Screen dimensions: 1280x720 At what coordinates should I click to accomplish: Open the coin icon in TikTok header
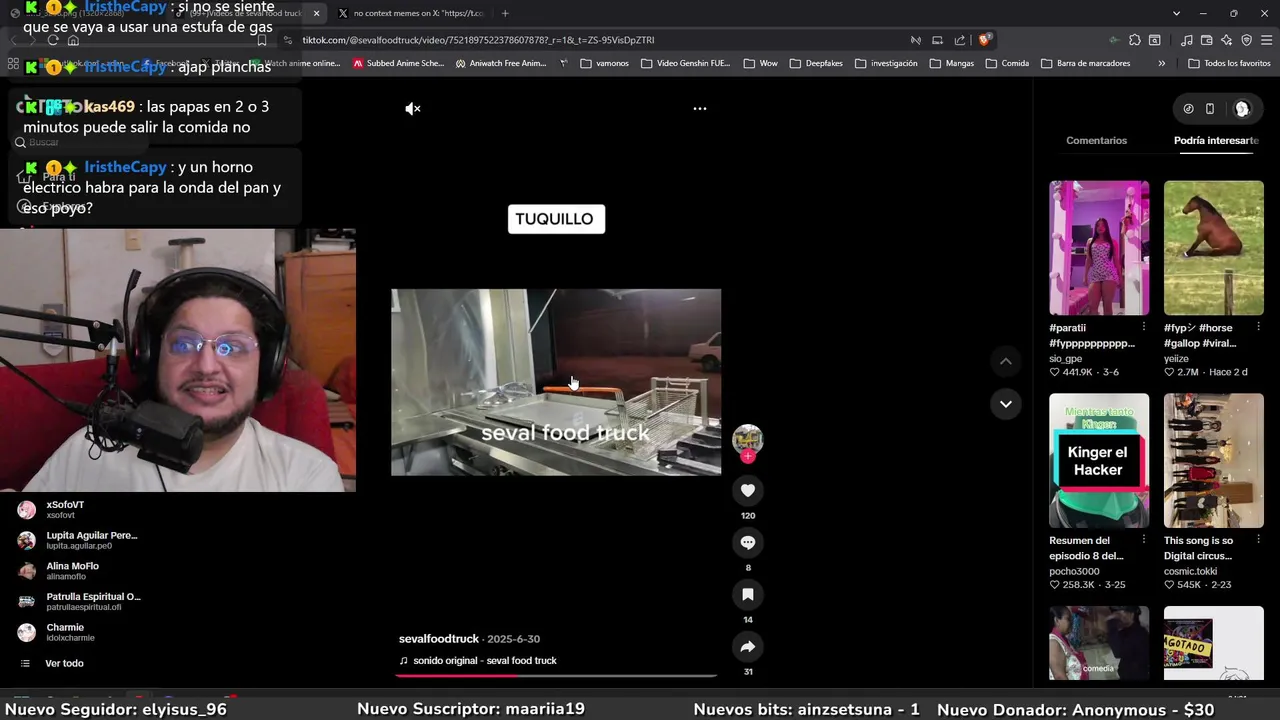click(x=1188, y=109)
